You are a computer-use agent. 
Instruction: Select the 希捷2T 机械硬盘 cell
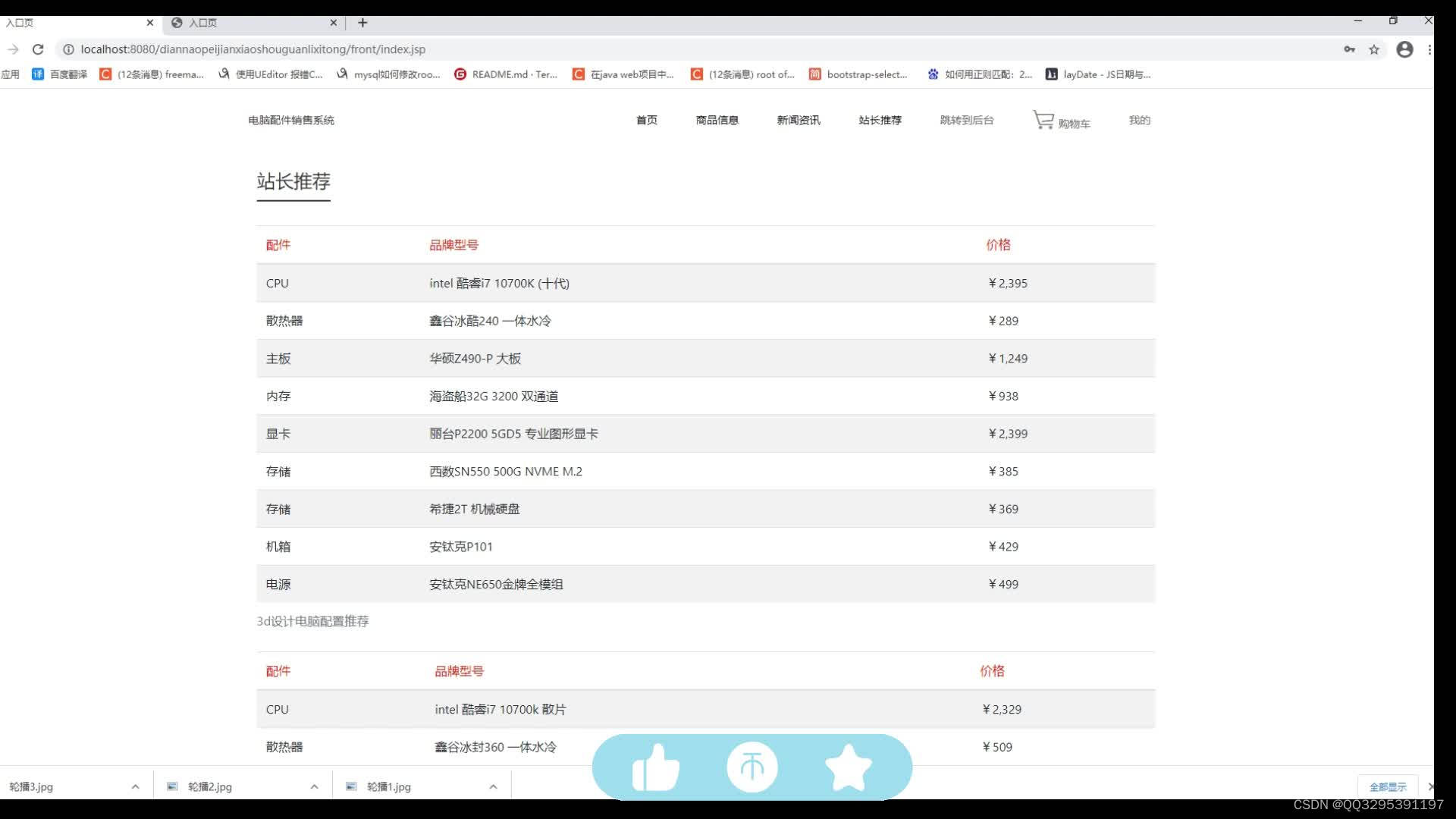475,510
